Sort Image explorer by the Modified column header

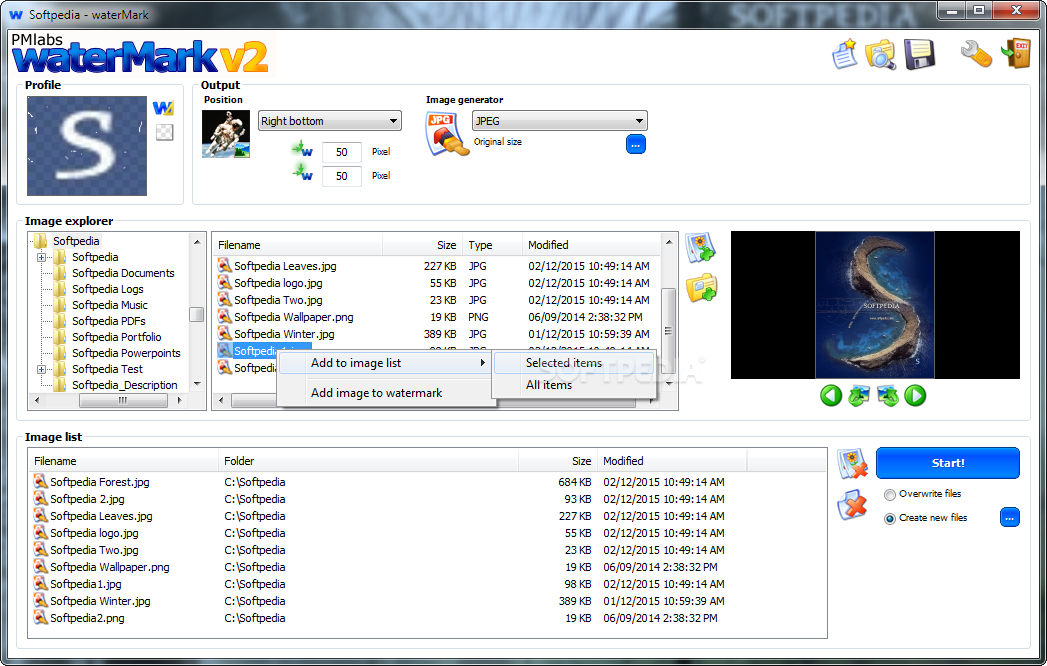(x=591, y=245)
